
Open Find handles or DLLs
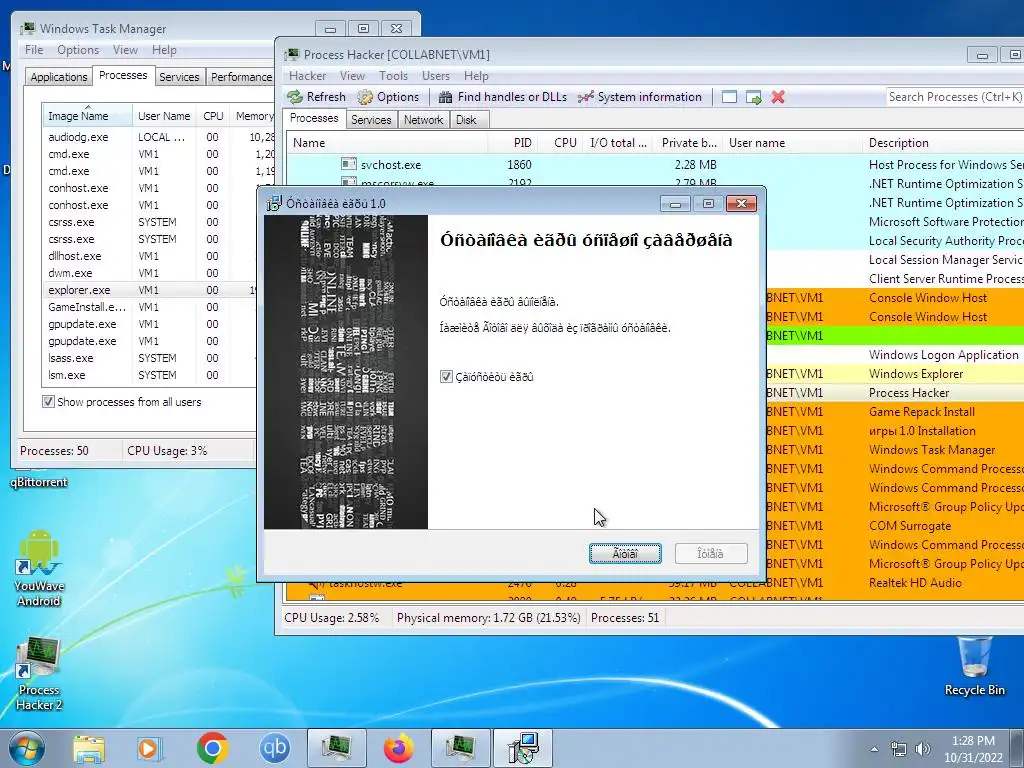(503, 97)
